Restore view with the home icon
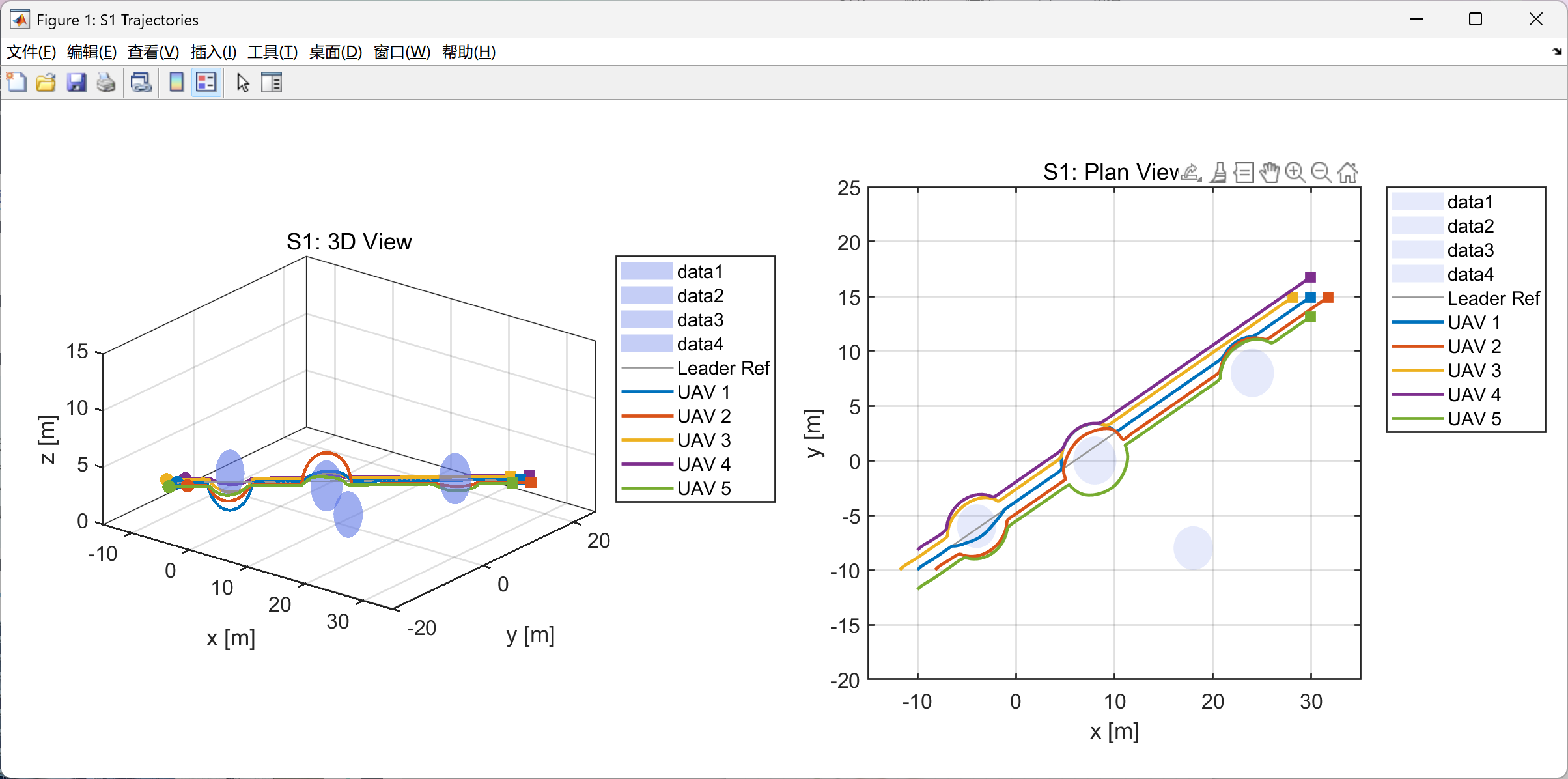The height and width of the screenshot is (779, 1568). [1347, 173]
